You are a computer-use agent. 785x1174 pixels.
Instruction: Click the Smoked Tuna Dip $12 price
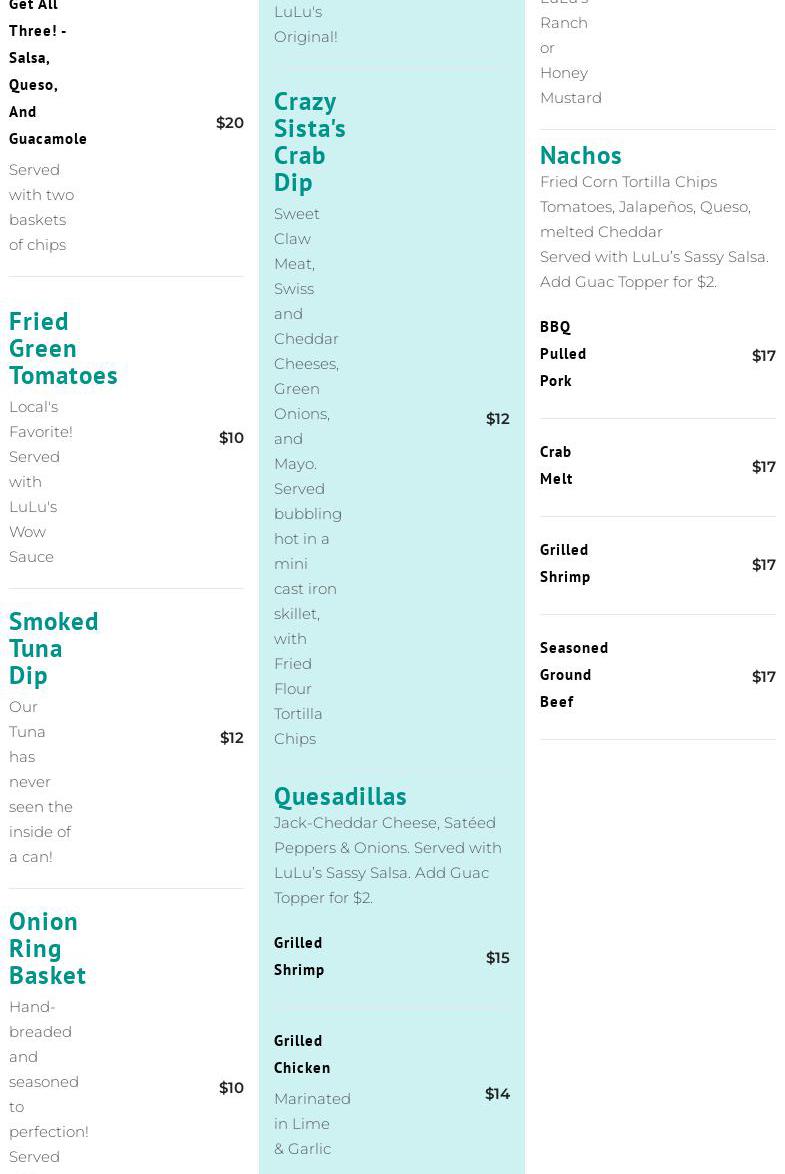pos(231,738)
